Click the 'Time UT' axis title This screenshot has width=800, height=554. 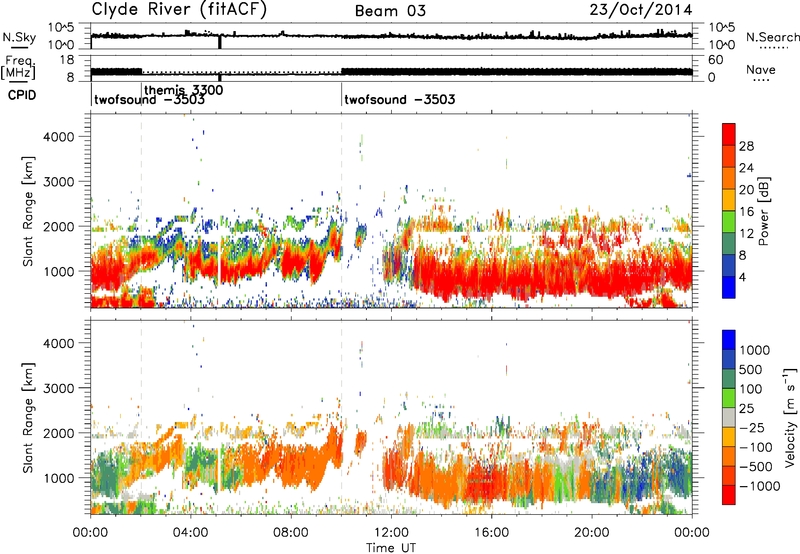click(x=391, y=548)
